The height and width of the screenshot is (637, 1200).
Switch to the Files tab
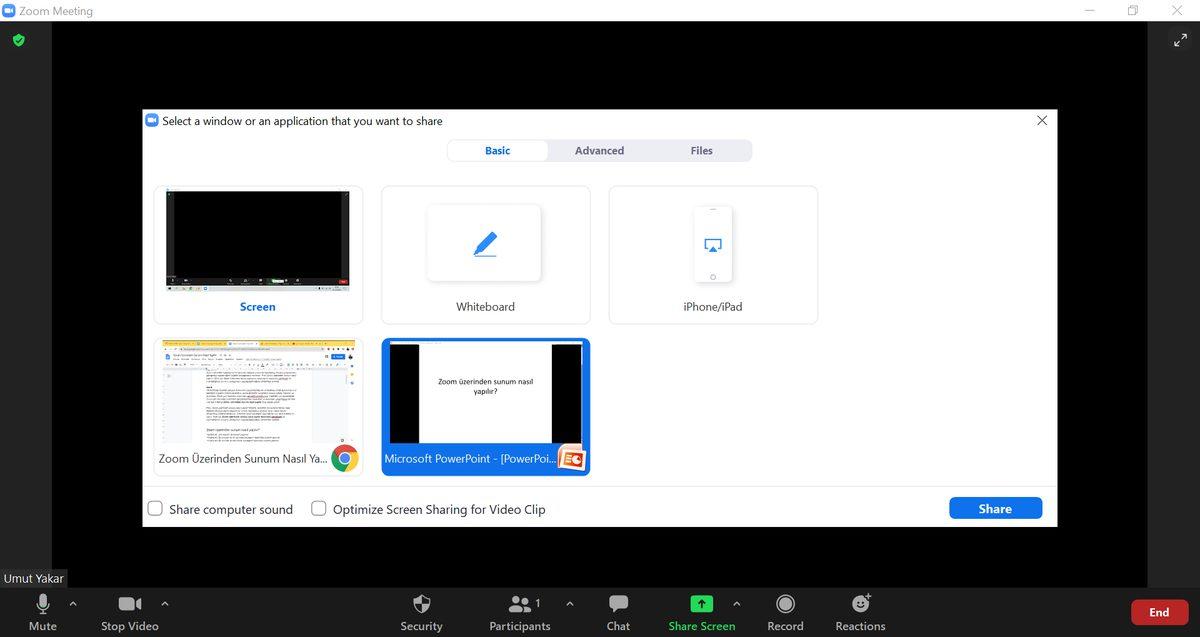(701, 151)
